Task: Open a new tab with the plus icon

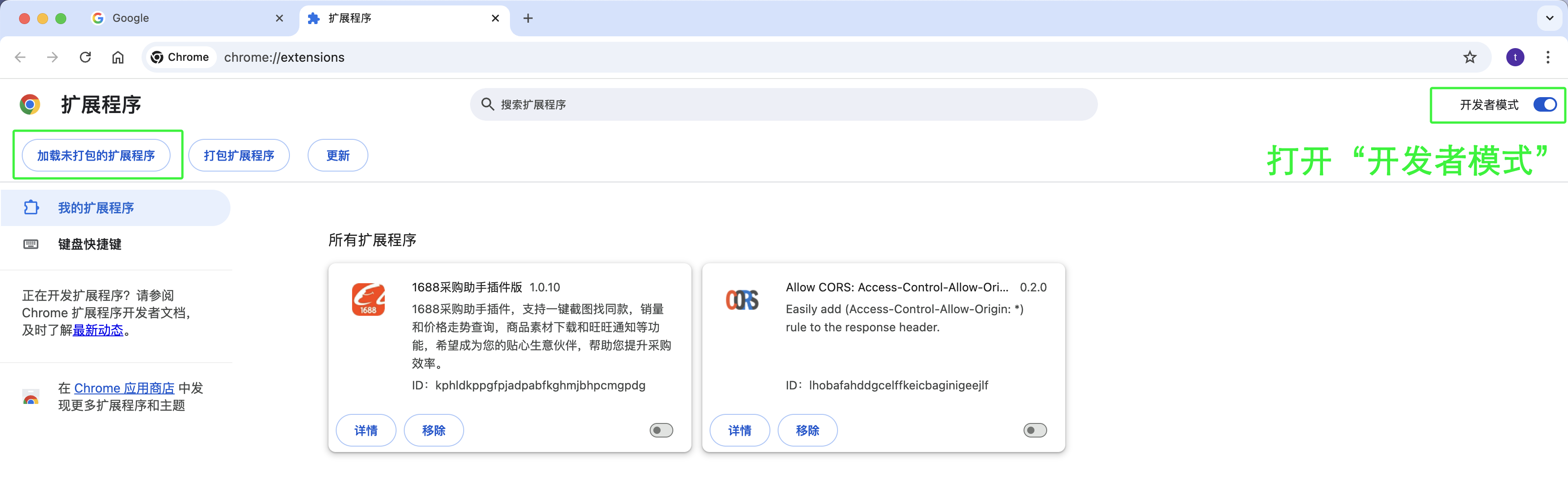Action: [528, 18]
